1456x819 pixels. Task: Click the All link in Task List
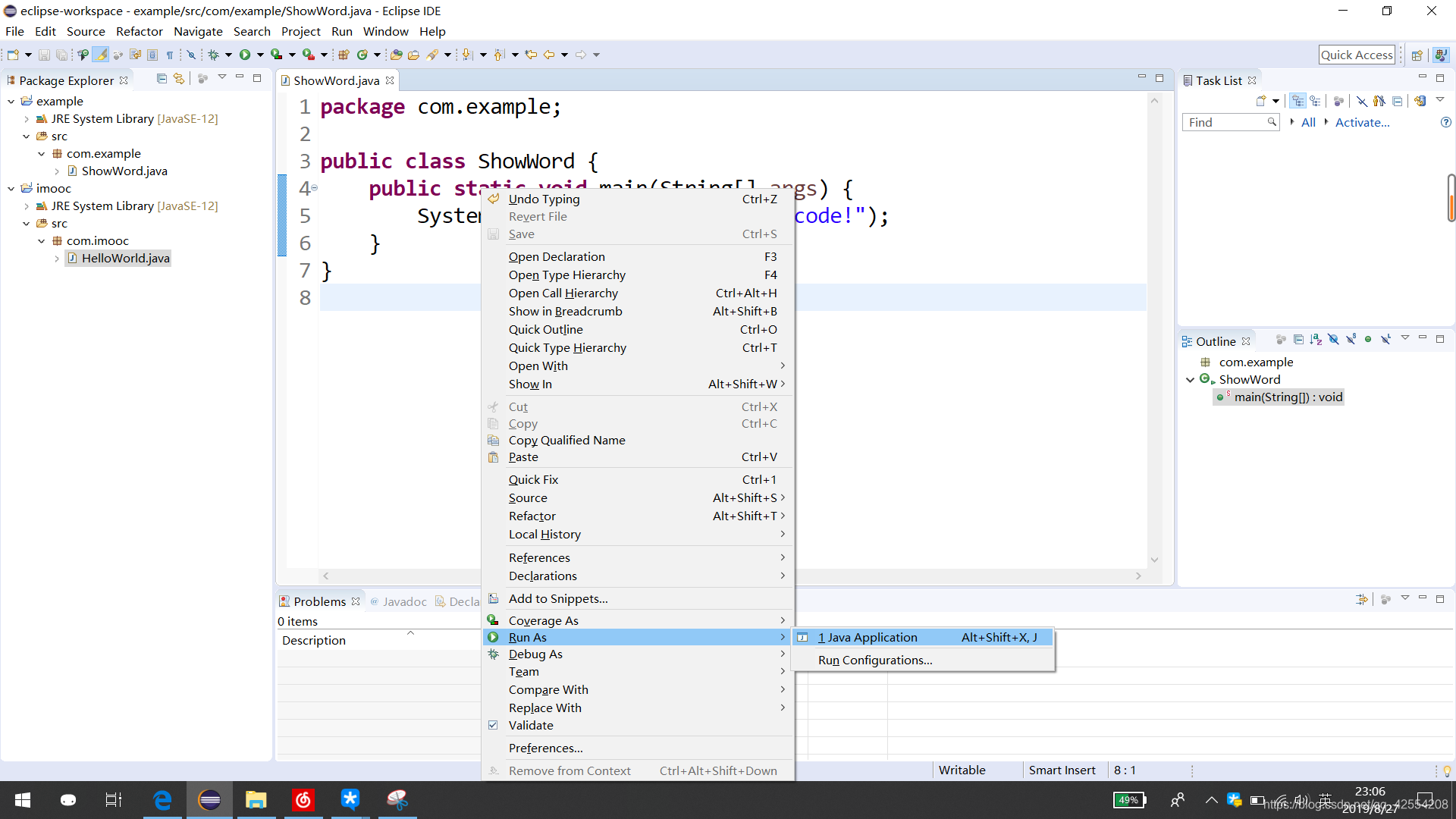pyautogui.click(x=1308, y=122)
